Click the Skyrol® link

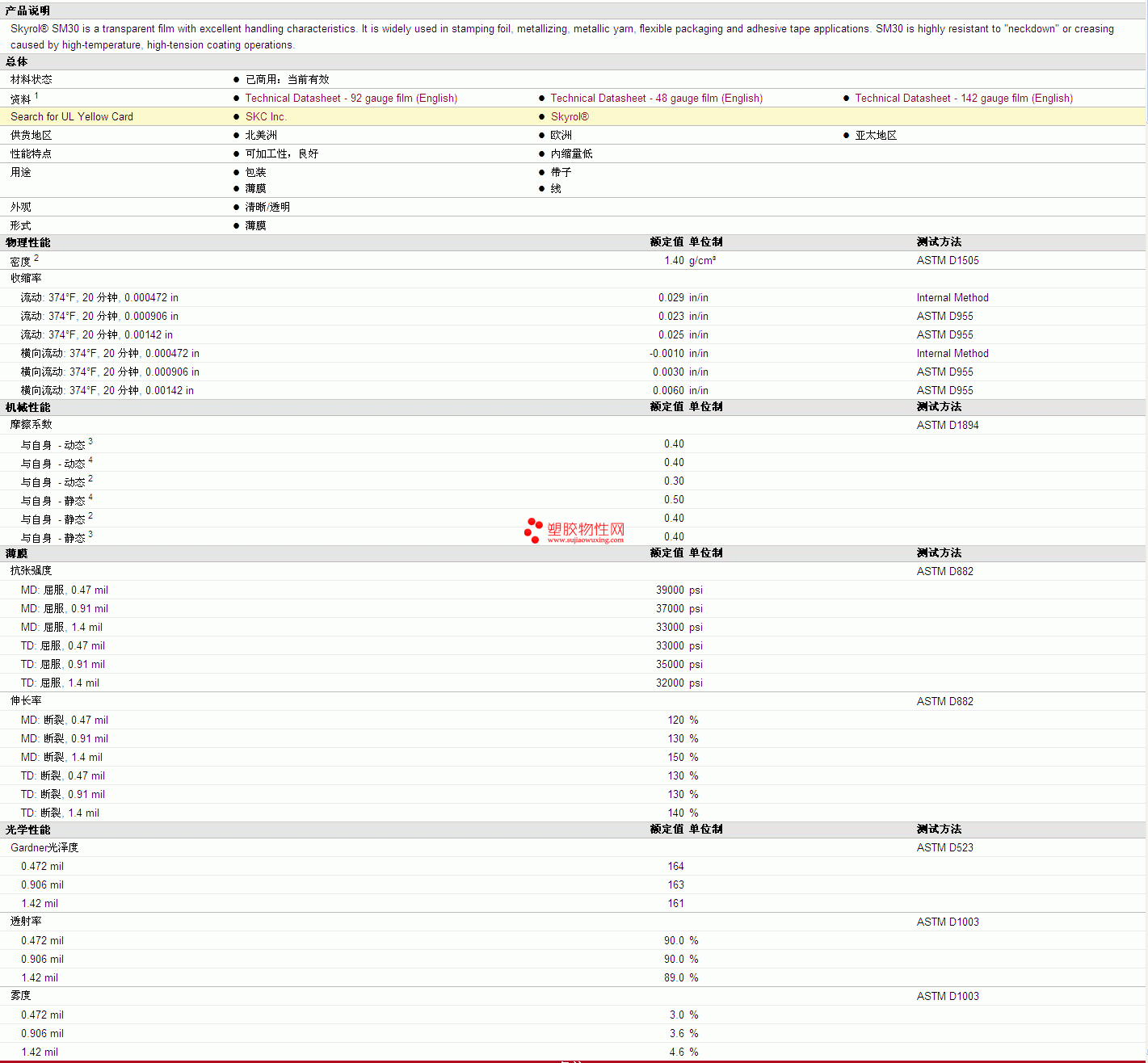pos(570,116)
